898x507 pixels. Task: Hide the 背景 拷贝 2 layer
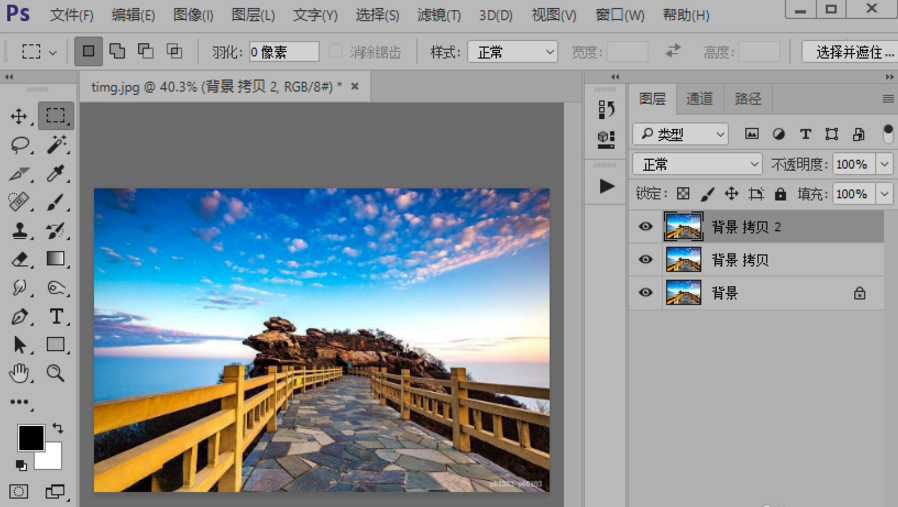click(x=645, y=227)
